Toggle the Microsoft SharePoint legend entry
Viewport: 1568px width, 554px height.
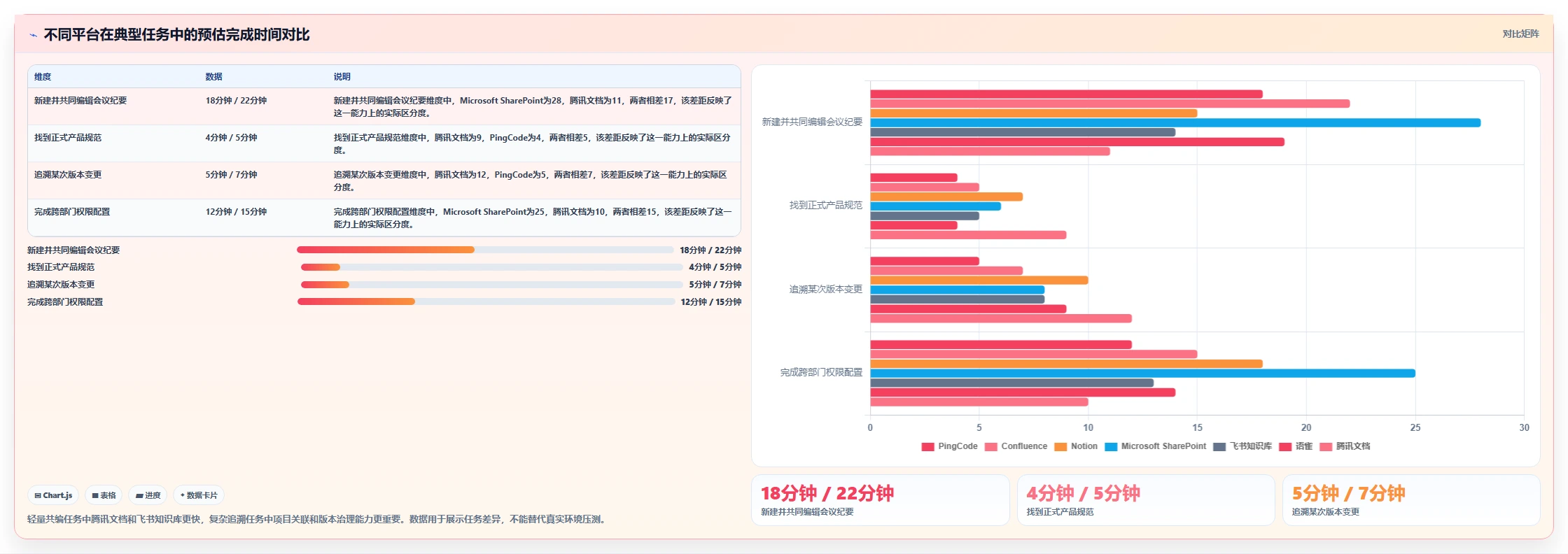1156,446
